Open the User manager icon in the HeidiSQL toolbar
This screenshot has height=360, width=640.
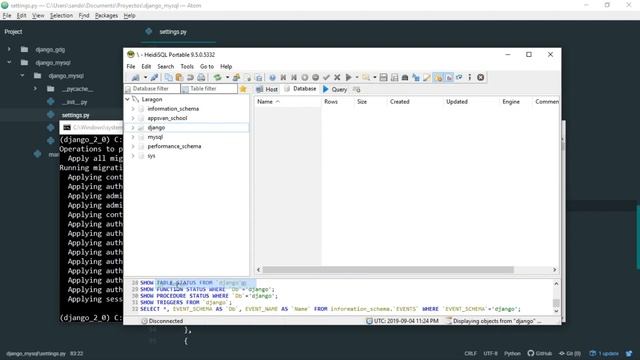236,77
